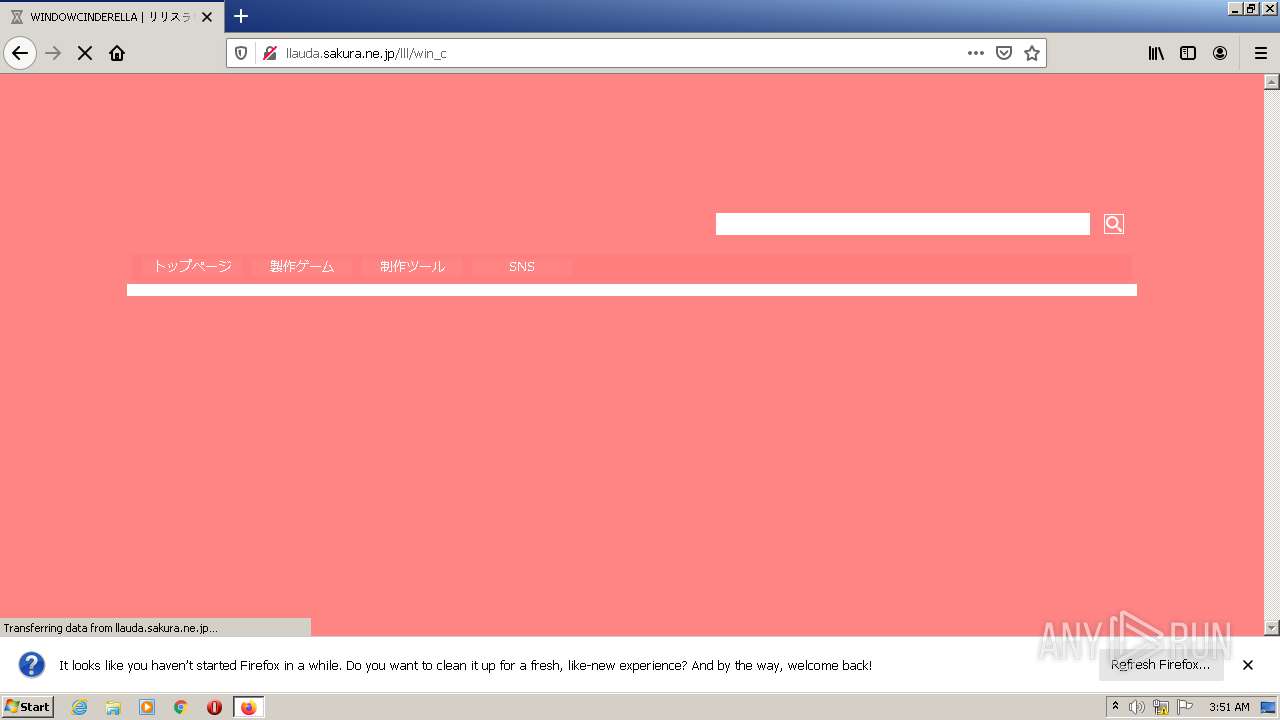Open Opera from the taskbar
The height and width of the screenshot is (720, 1280).
tap(214, 707)
